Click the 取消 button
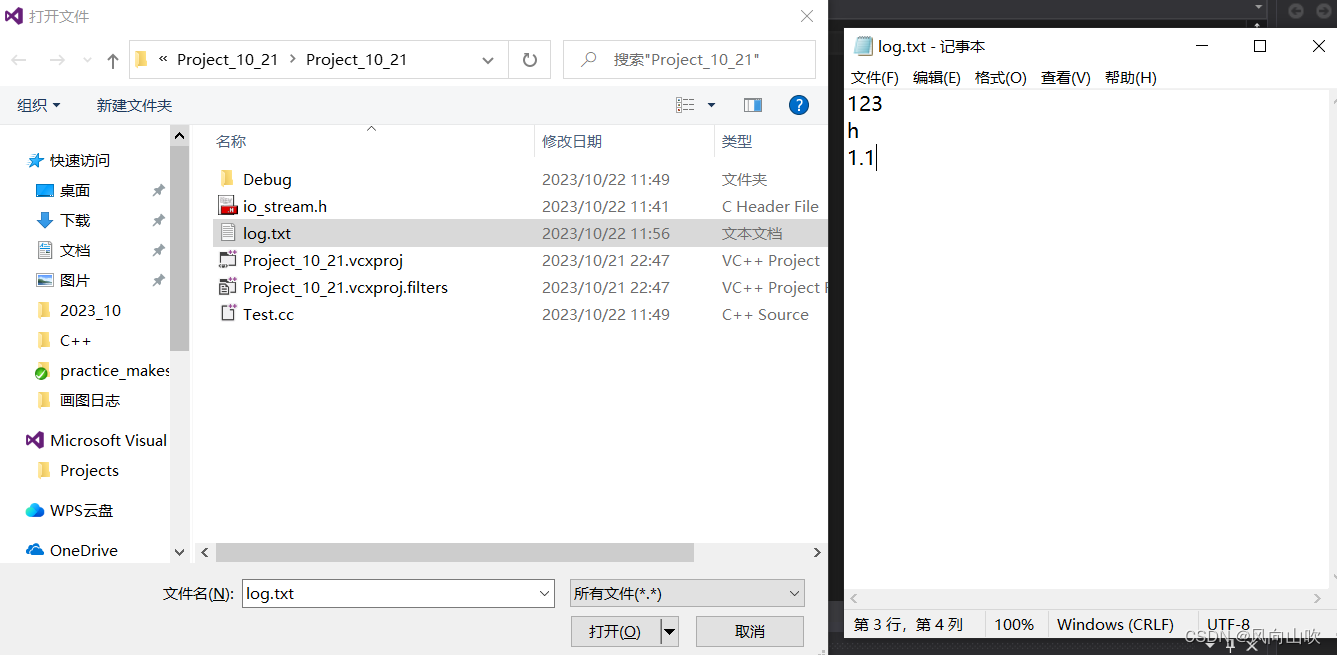This screenshot has height=655, width=1337. (750, 631)
